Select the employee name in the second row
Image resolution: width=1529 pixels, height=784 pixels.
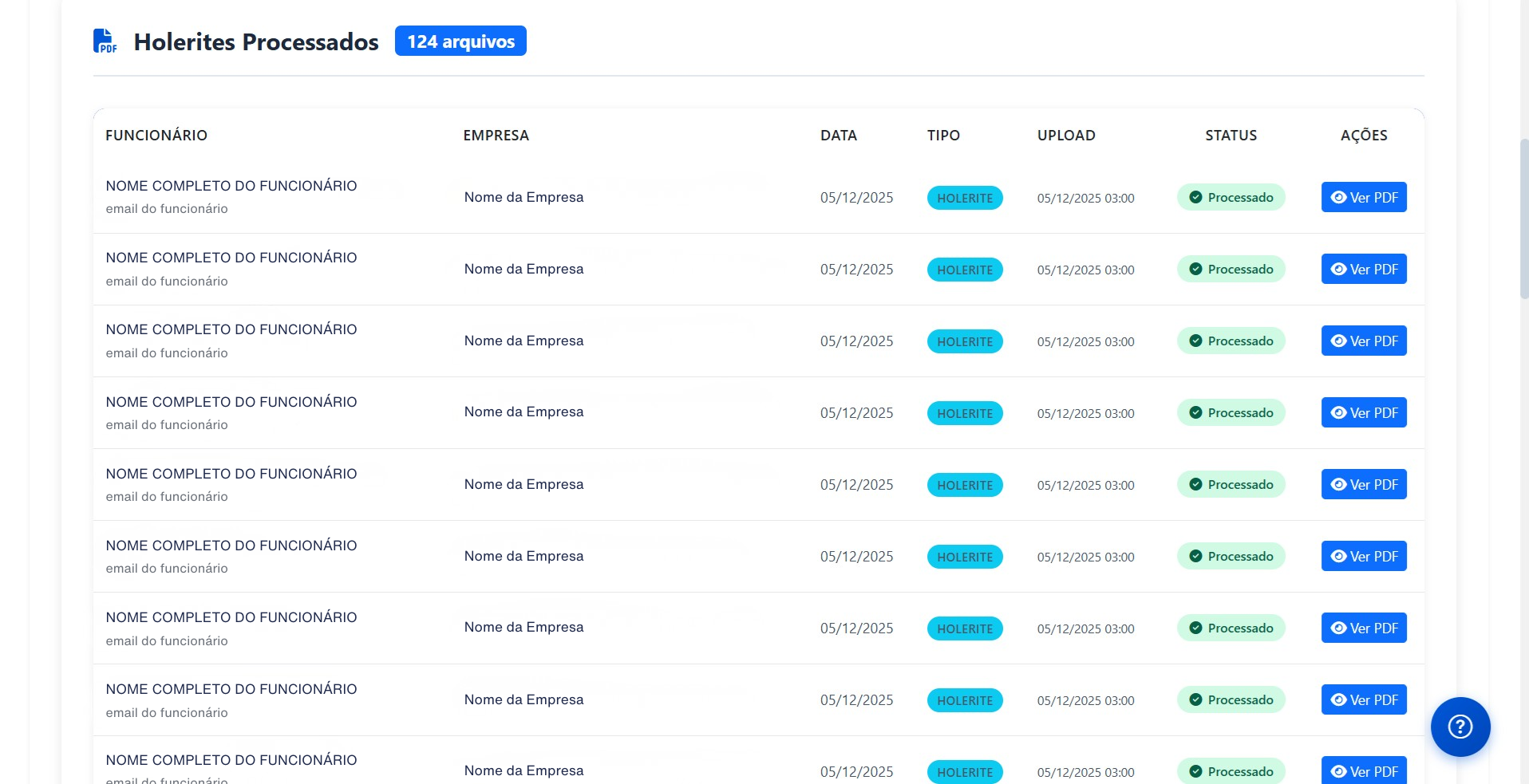(x=231, y=258)
